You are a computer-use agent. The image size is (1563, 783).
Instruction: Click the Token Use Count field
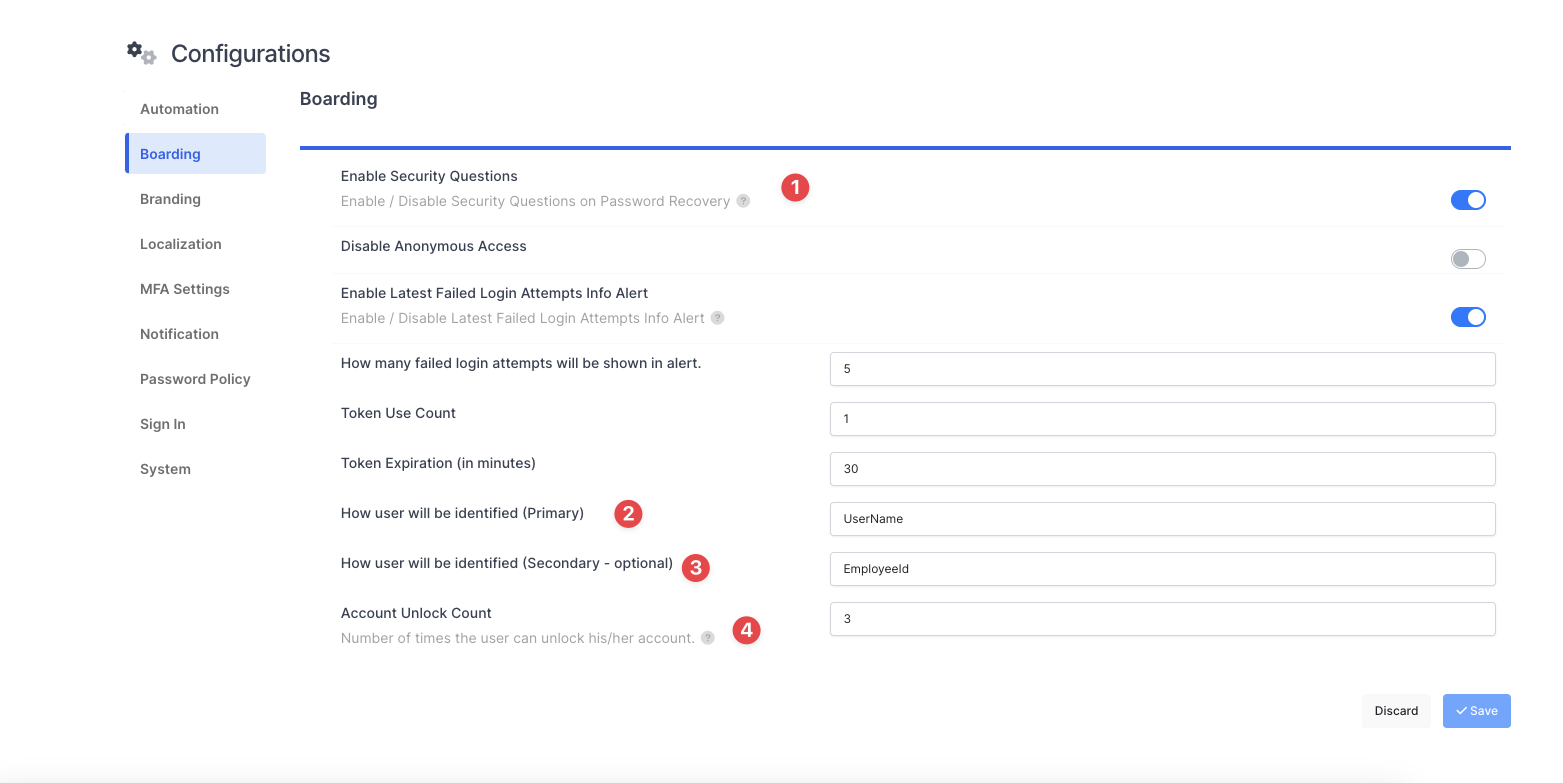tap(1162, 419)
